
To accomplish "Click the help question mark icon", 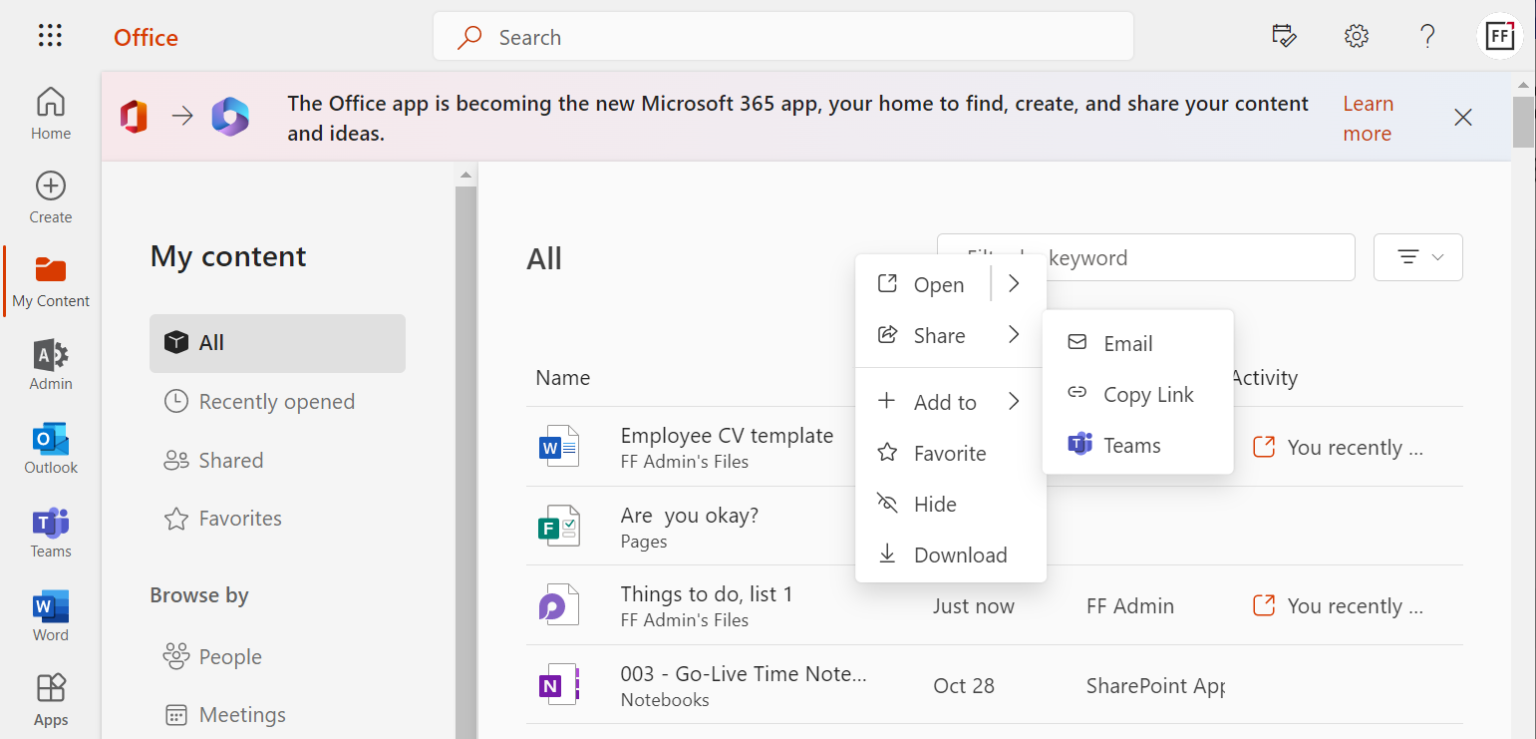I will pos(1428,37).
